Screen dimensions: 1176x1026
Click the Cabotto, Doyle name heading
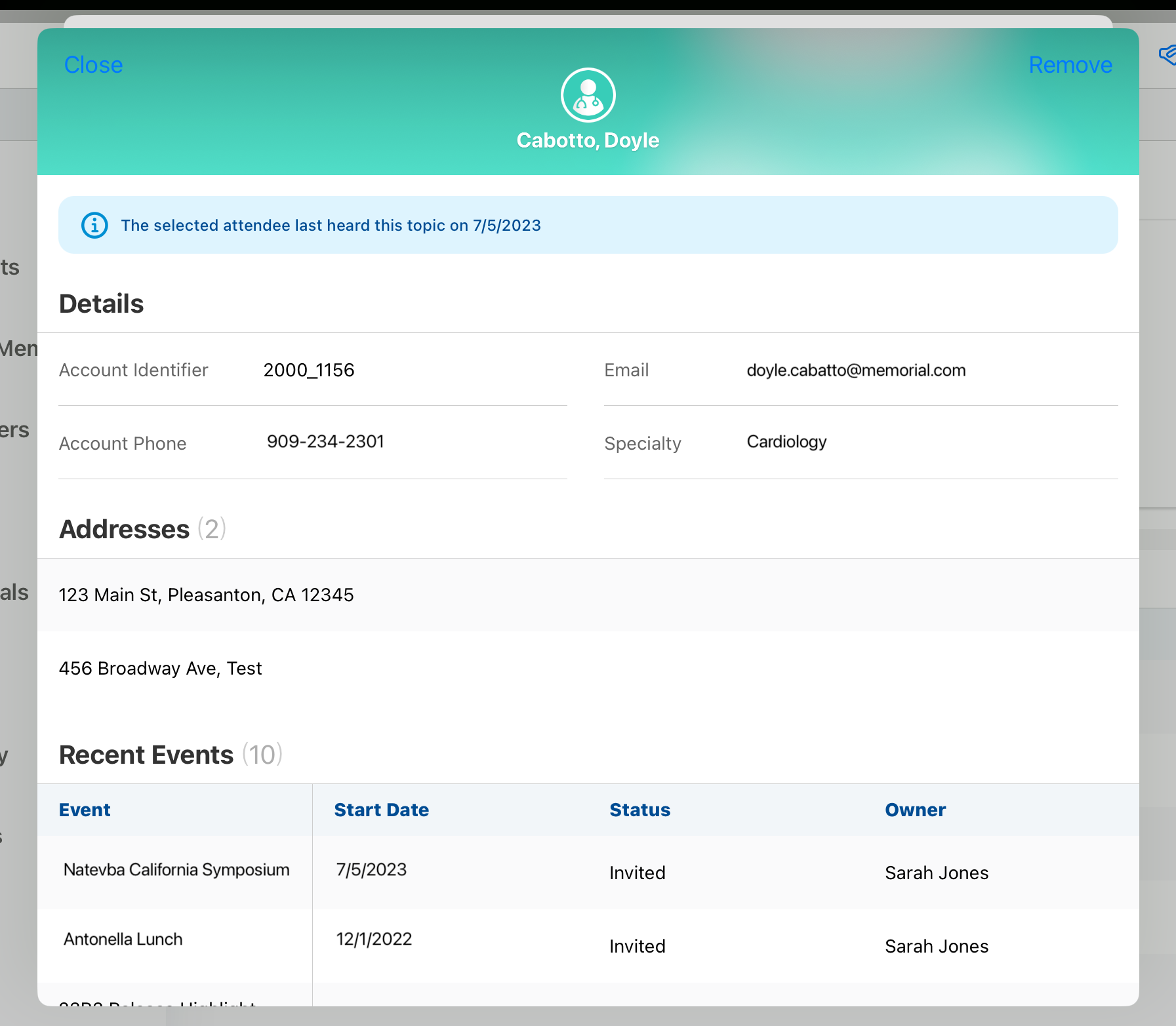(x=588, y=140)
